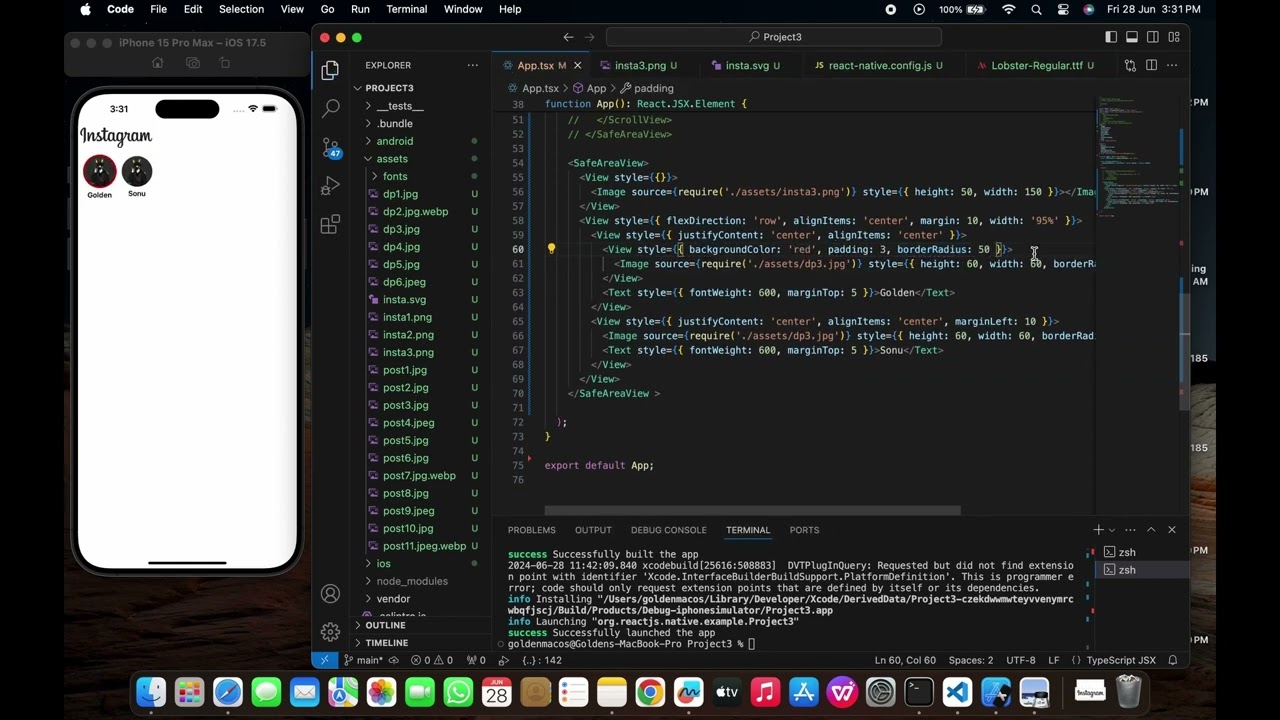The image size is (1280, 720).
Task: Open the DEBUG CONSOLE panel tab
Action: tap(668, 530)
